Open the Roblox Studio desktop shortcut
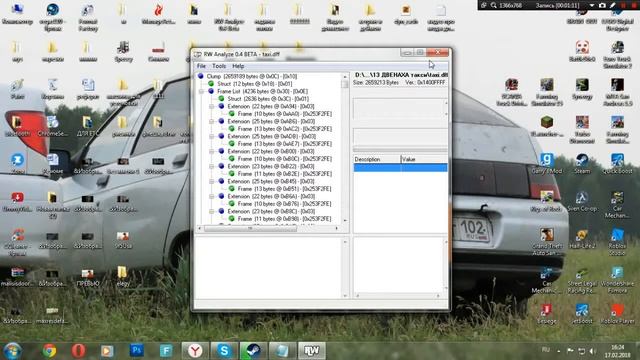Viewport: 640px width, 360px height. [x=617, y=242]
